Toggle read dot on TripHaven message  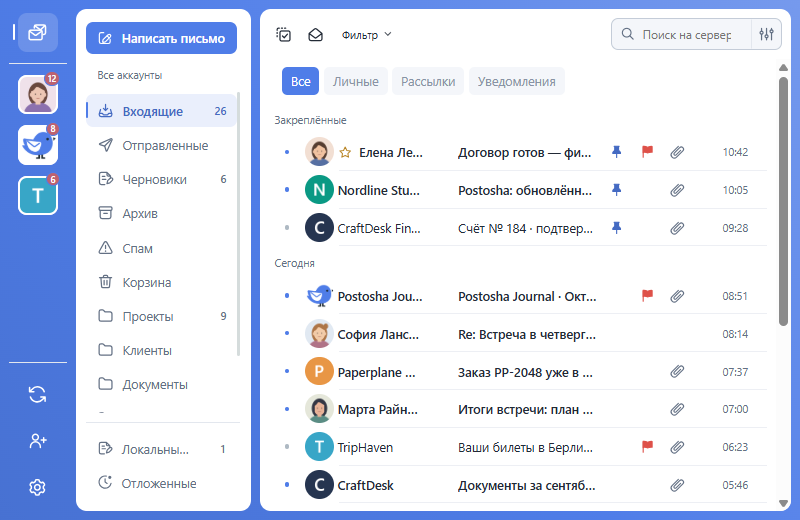pyautogui.click(x=287, y=447)
